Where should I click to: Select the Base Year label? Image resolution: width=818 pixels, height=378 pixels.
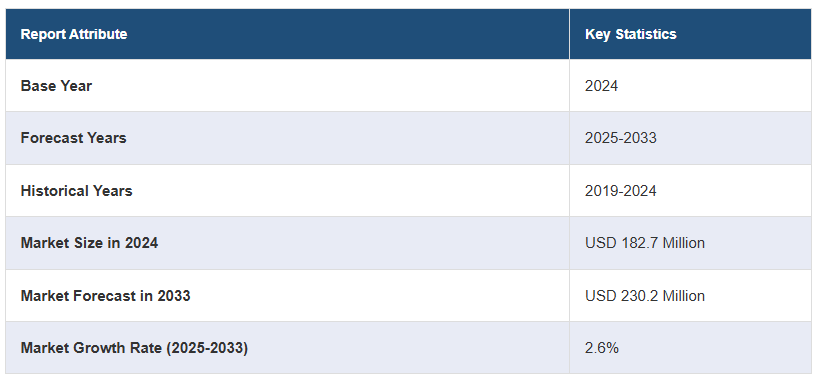pos(56,86)
